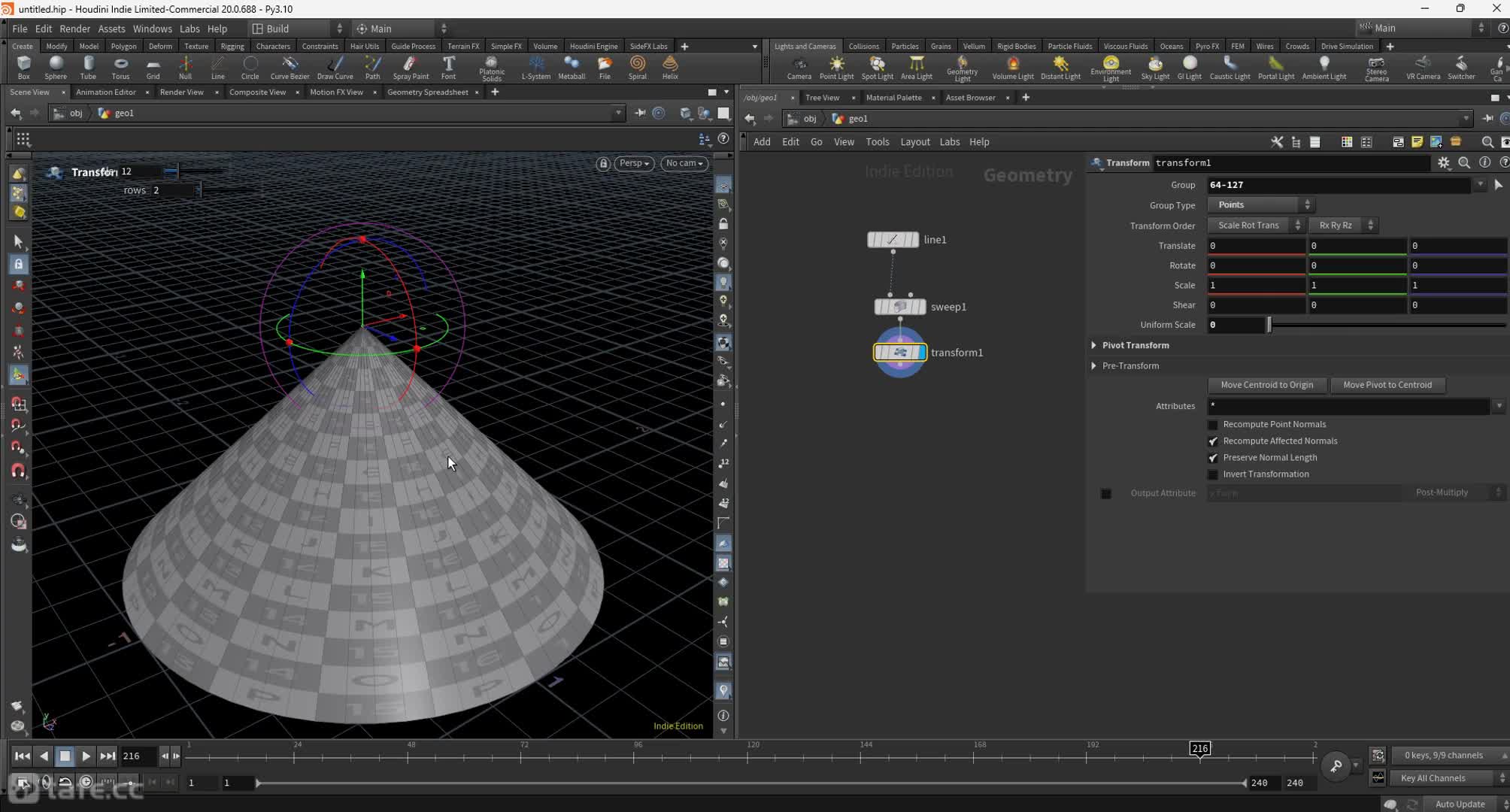Open the Material Palette tab

[893, 97]
